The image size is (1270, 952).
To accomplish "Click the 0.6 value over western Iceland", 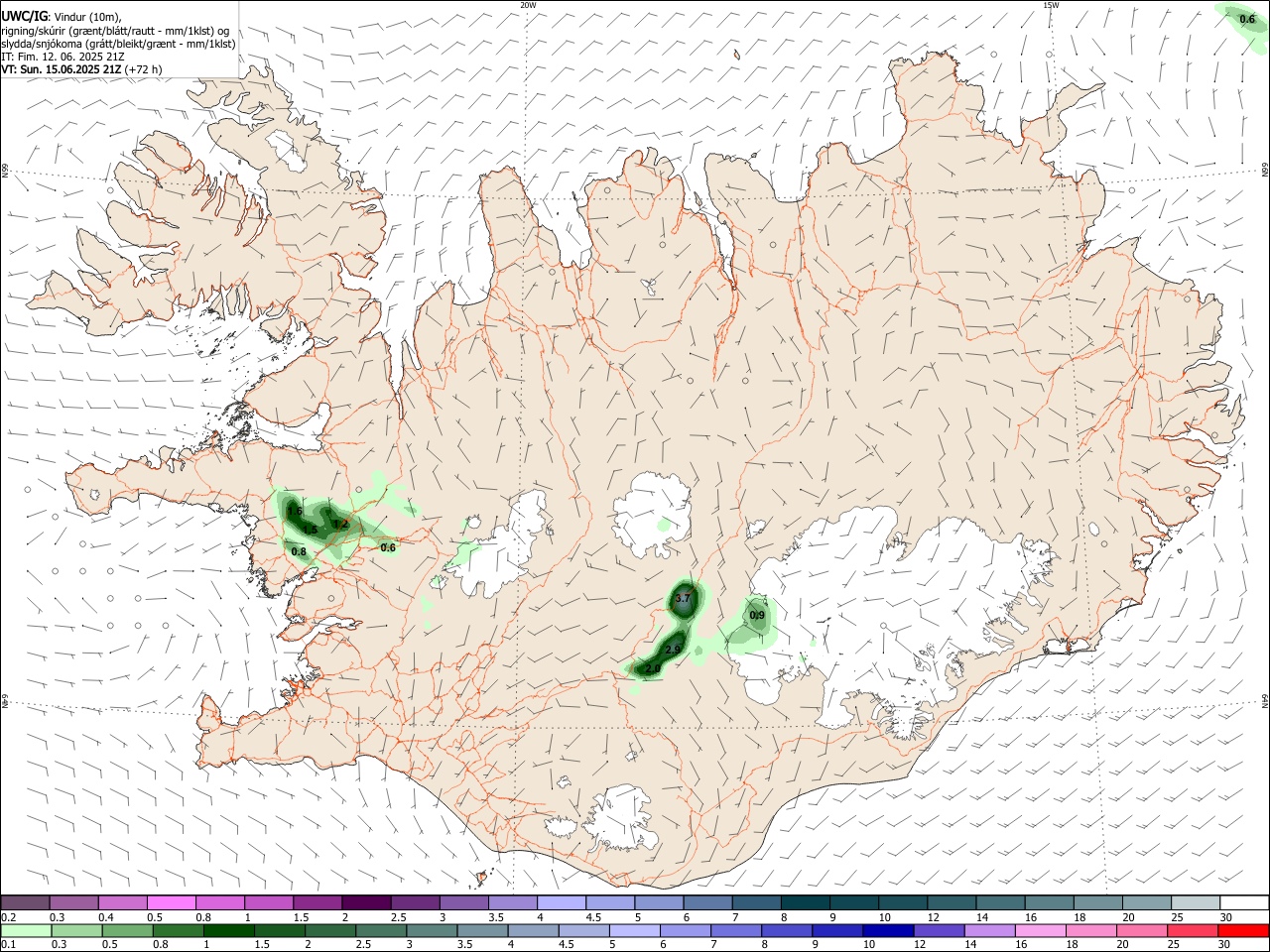I will [388, 547].
